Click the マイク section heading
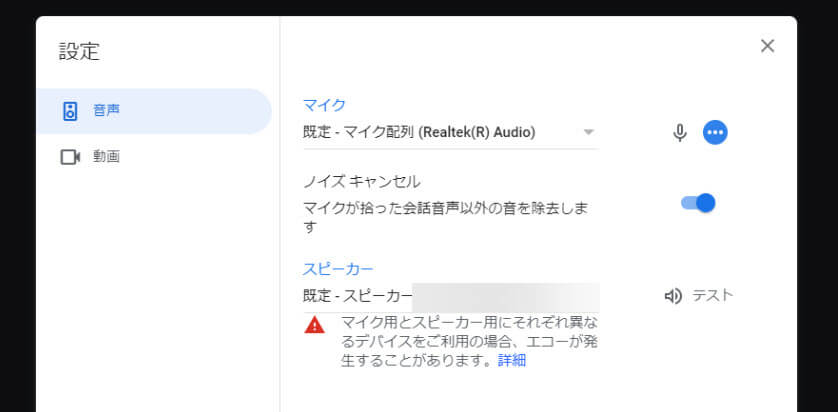This screenshot has height=412, width=838. [324, 105]
